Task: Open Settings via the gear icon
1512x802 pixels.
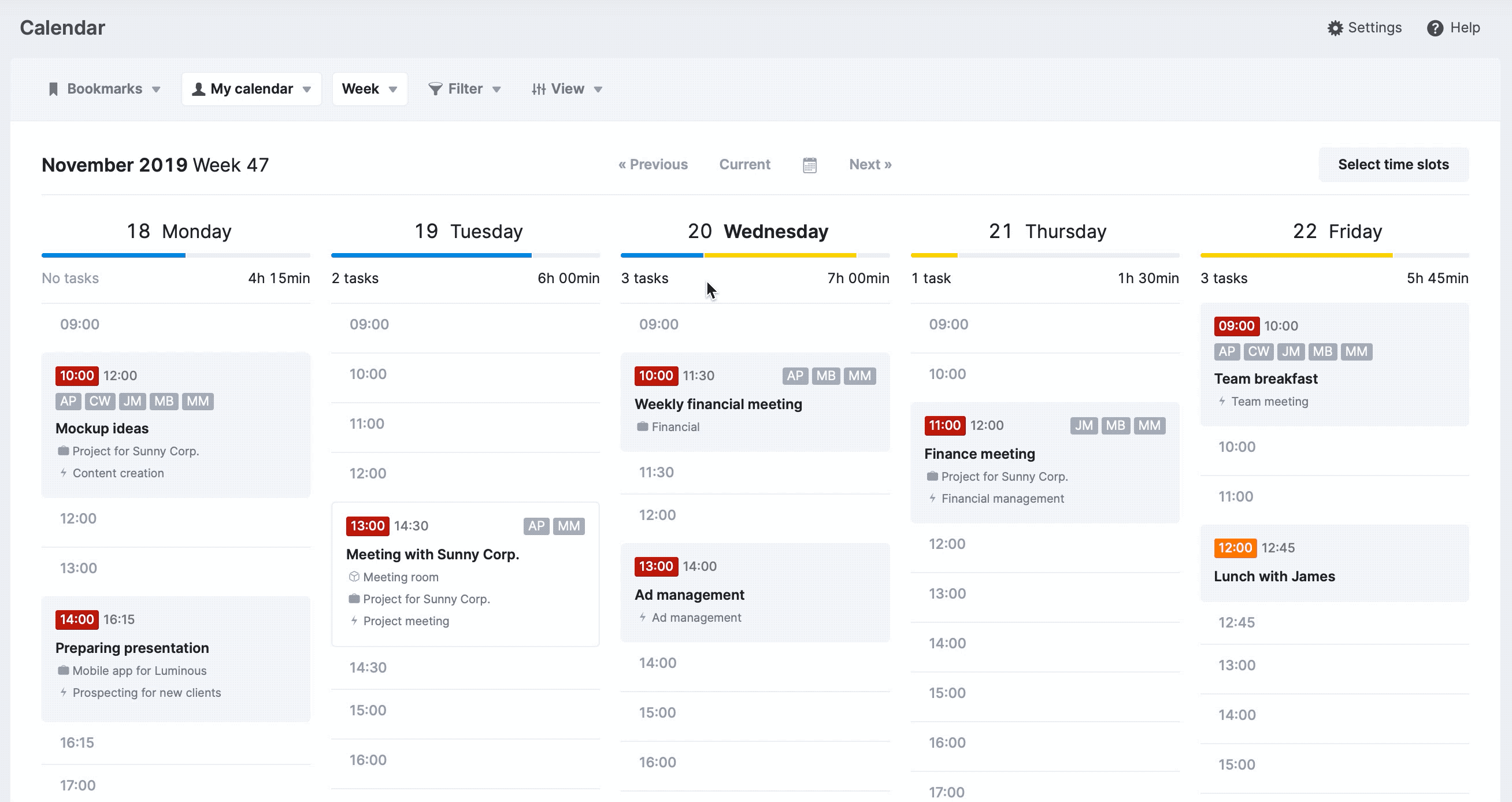Action: pyautogui.click(x=1335, y=28)
